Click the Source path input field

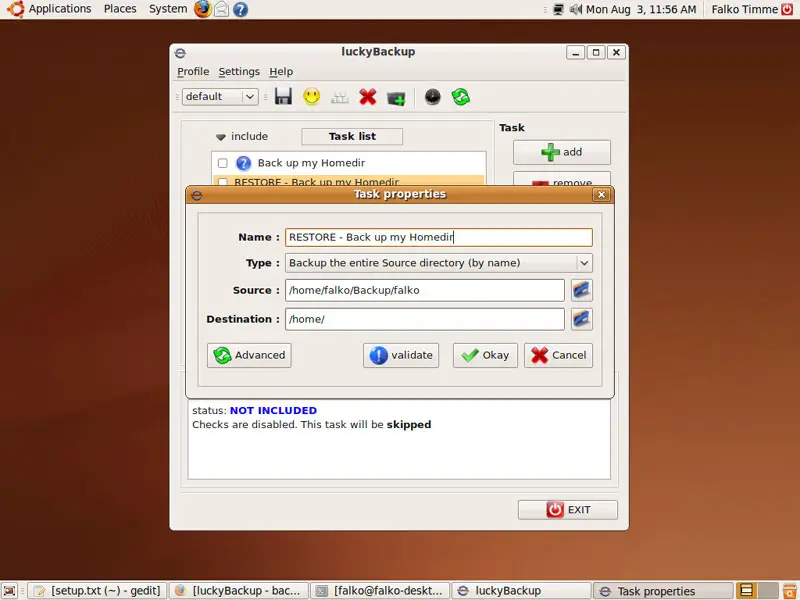coord(424,290)
